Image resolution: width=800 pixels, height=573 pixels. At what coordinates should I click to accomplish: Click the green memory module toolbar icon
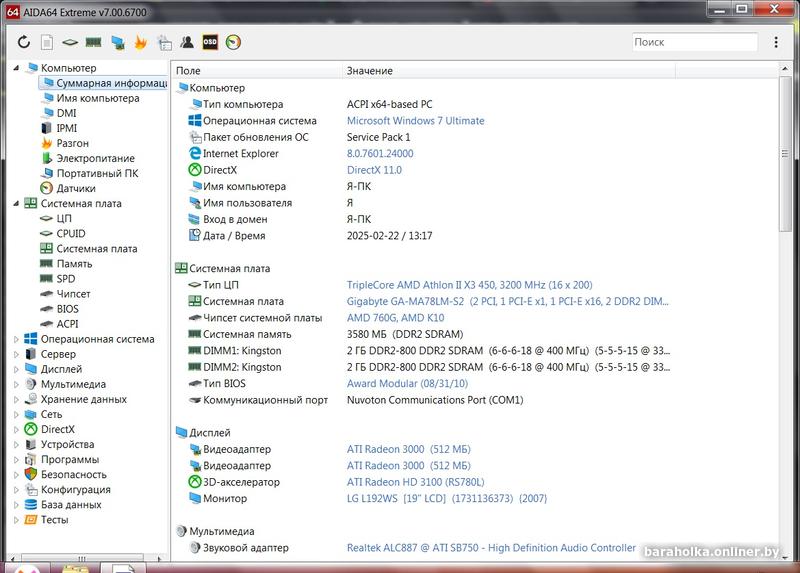(93, 42)
